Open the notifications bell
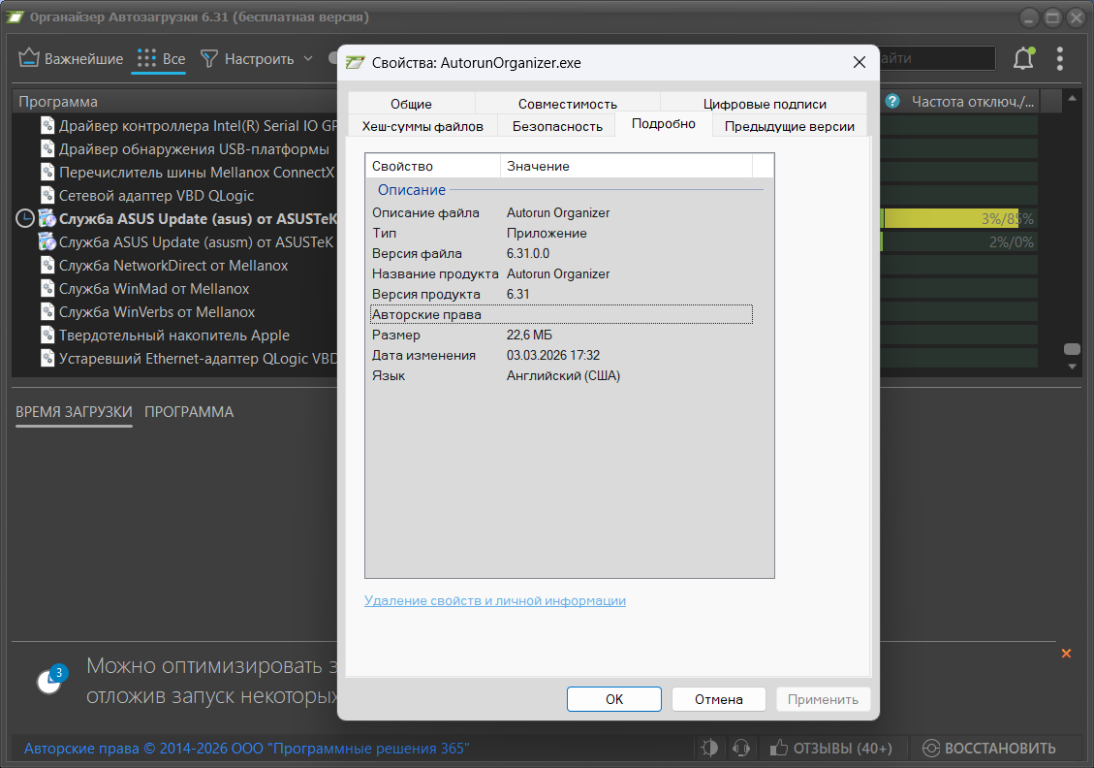The width and height of the screenshot is (1094, 768). tap(1023, 59)
